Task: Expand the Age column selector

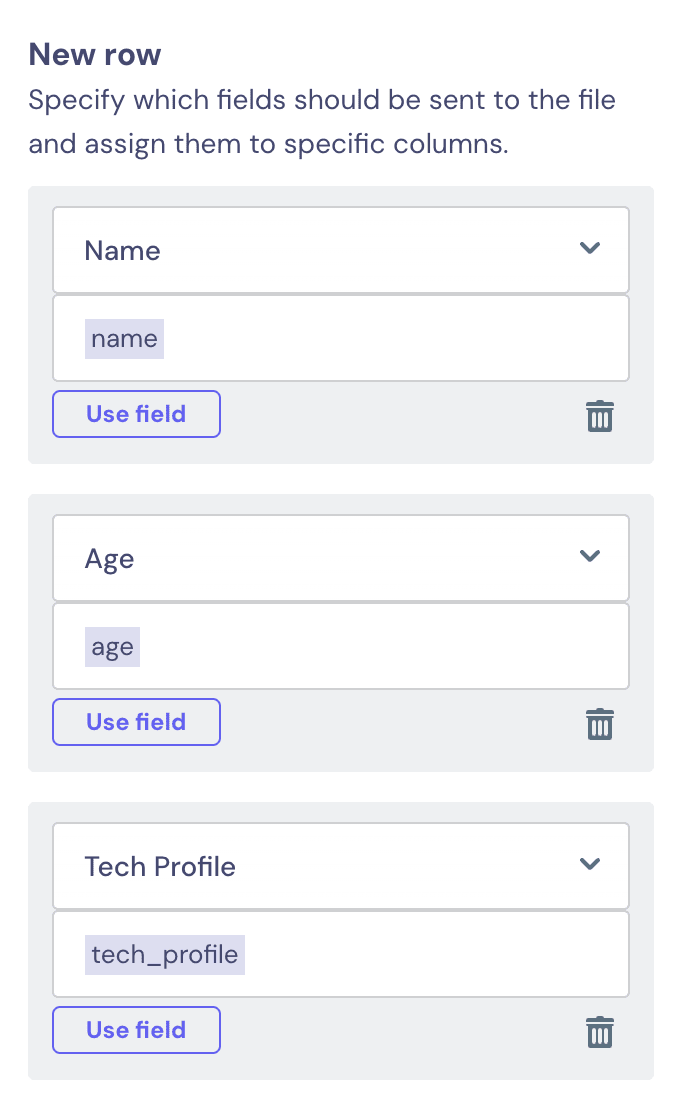Action: click(341, 558)
